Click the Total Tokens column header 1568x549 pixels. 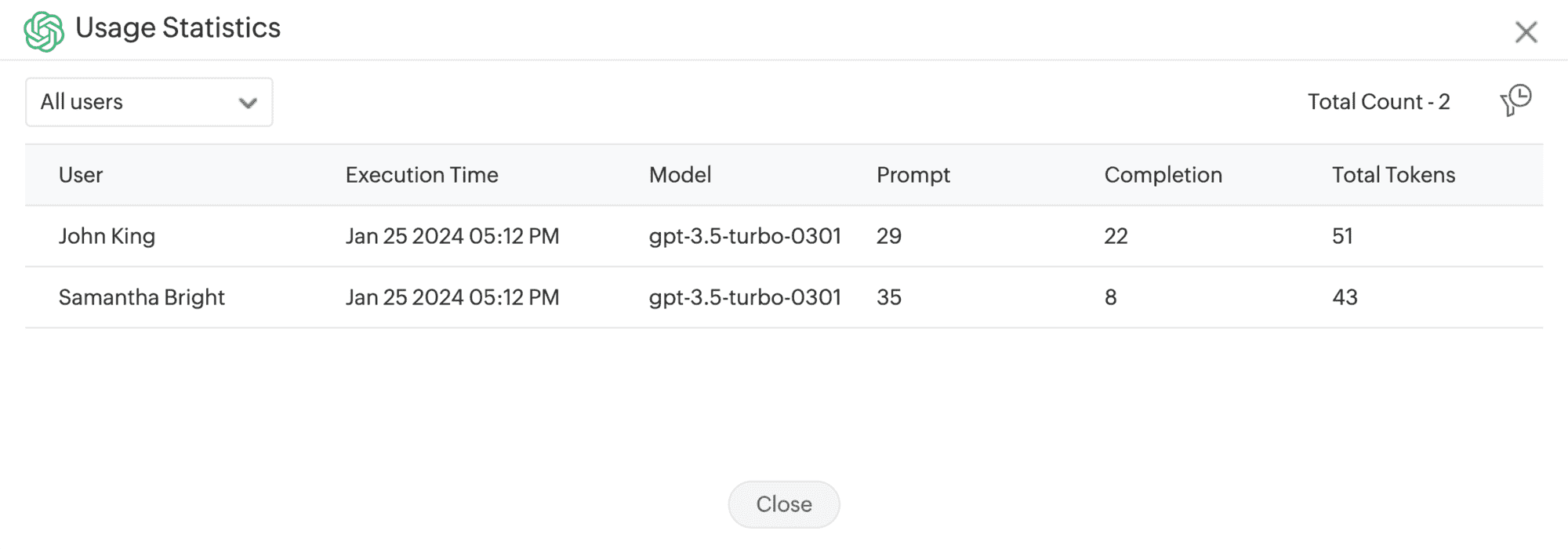pos(1393,175)
